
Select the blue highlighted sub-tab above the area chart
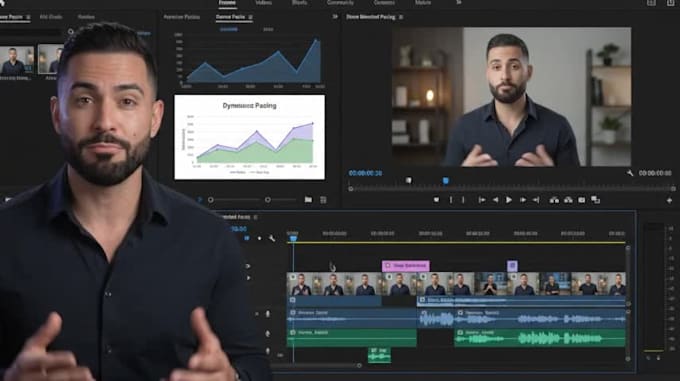[x=229, y=29]
